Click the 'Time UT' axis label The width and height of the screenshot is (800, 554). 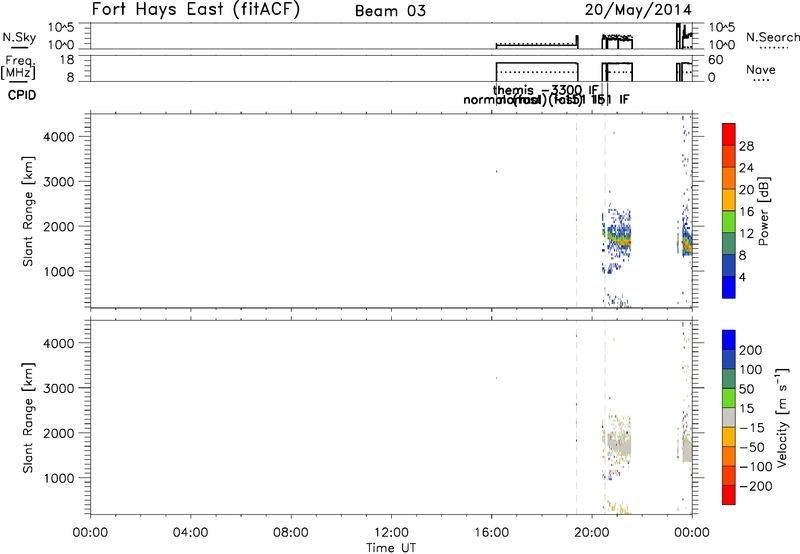(391, 548)
